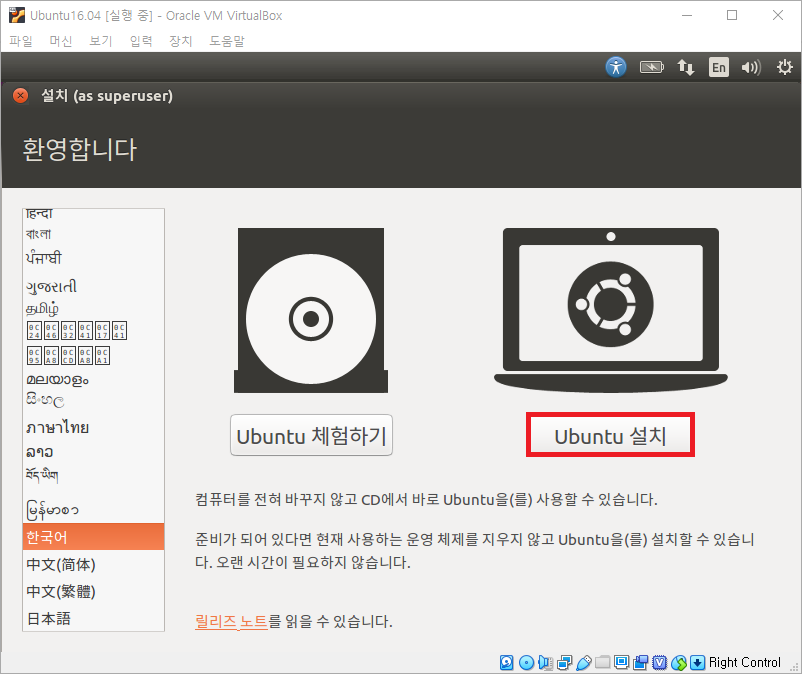The image size is (802, 674).
Task: Select 日本語 in the language list
Action: pos(93,618)
